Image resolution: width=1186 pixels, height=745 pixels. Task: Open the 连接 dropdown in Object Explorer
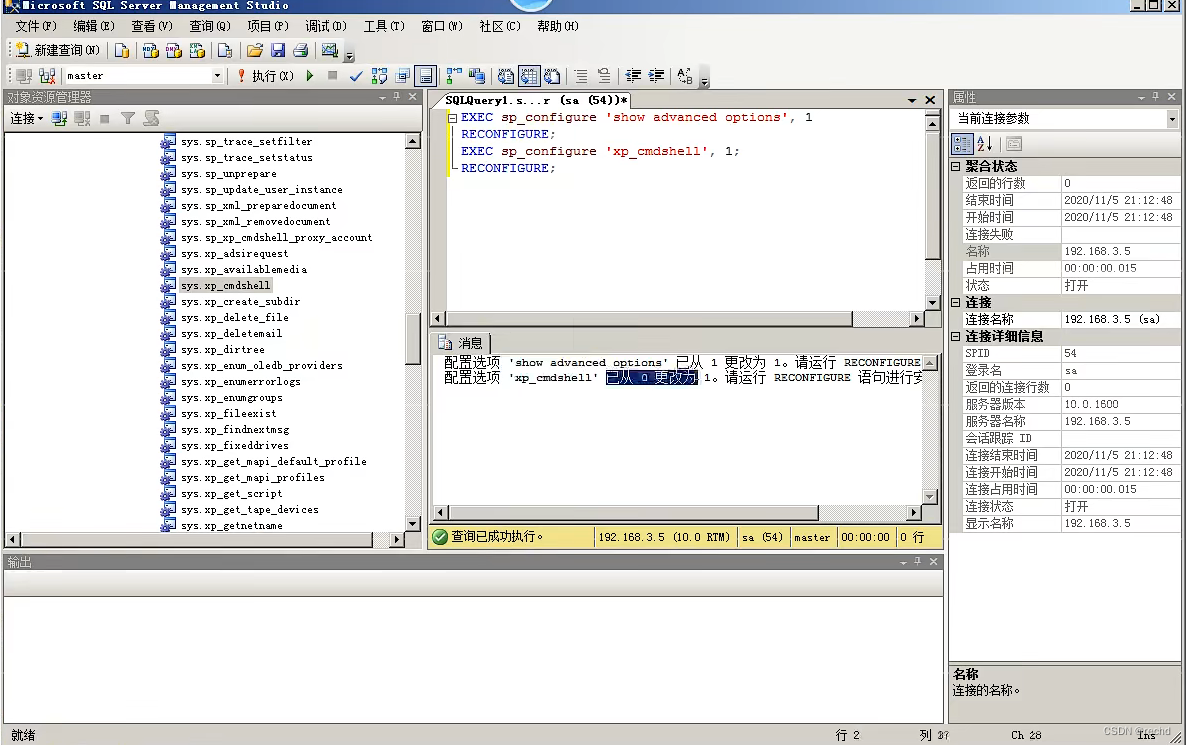click(x=26, y=119)
